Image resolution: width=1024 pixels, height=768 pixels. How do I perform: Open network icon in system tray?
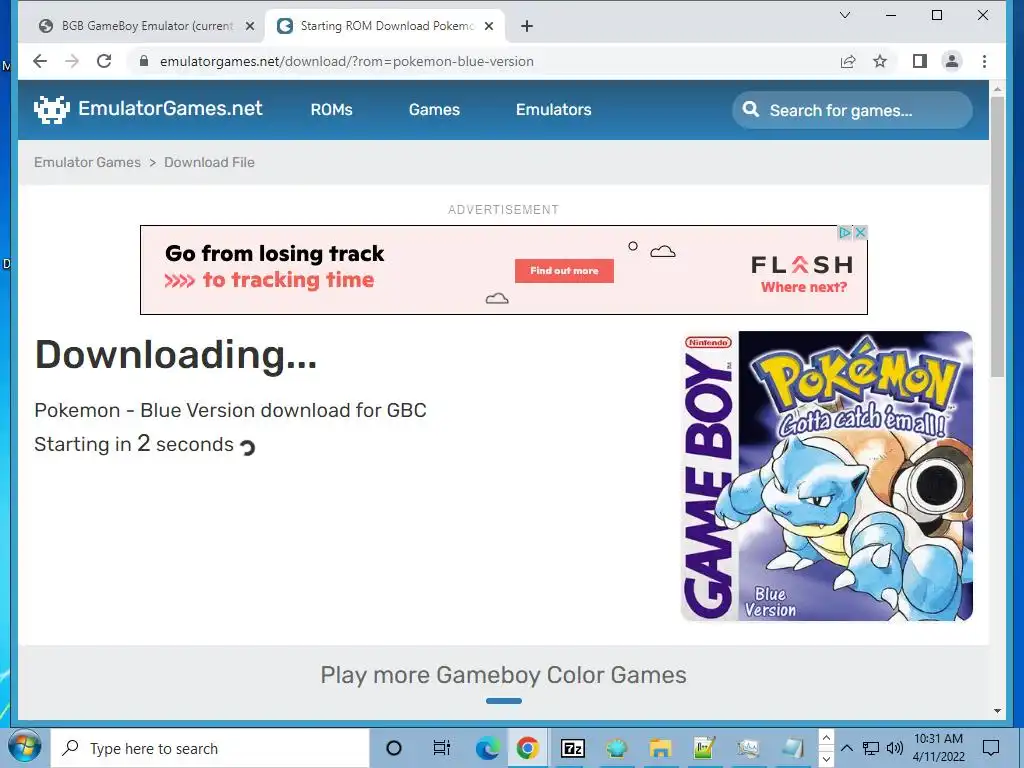[871, 748]
